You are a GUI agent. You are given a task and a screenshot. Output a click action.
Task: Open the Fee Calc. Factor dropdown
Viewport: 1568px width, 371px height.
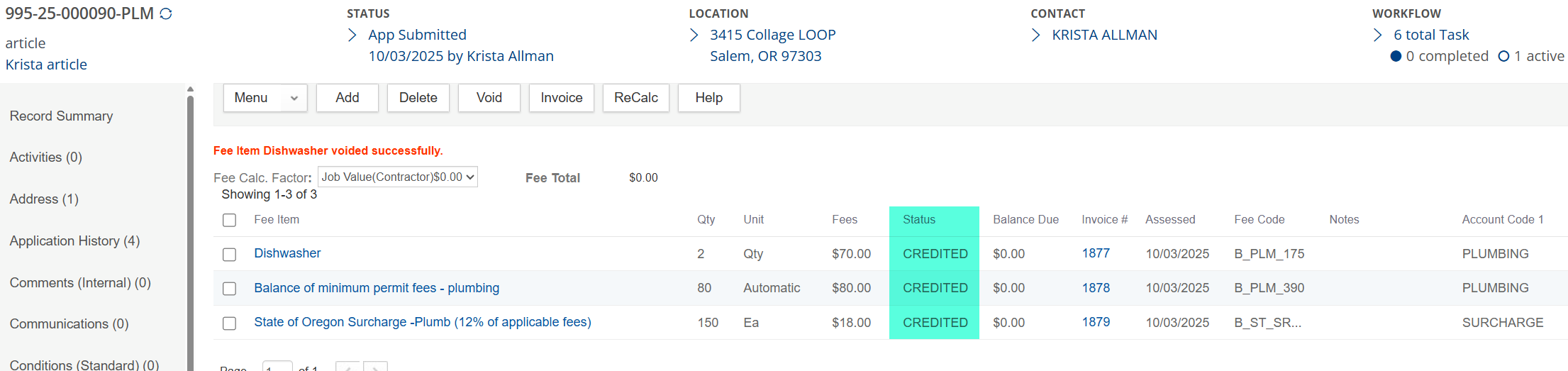point(398,177)
